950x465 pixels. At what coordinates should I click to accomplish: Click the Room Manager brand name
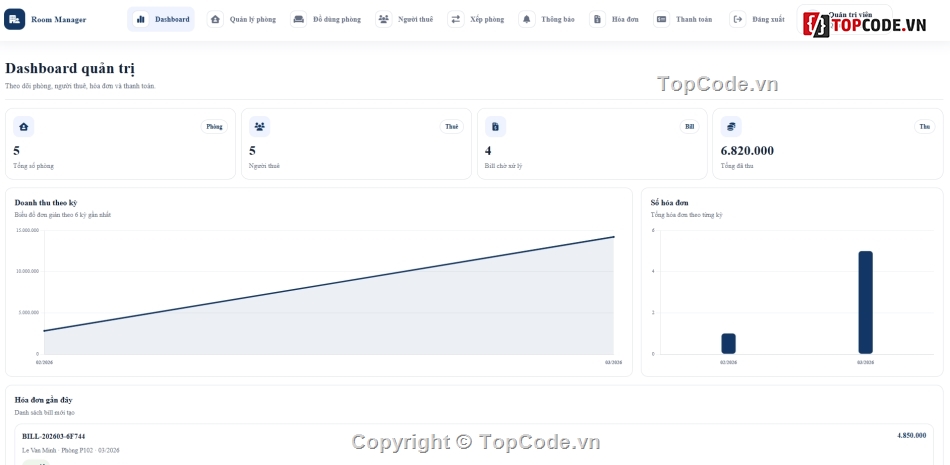59,19
